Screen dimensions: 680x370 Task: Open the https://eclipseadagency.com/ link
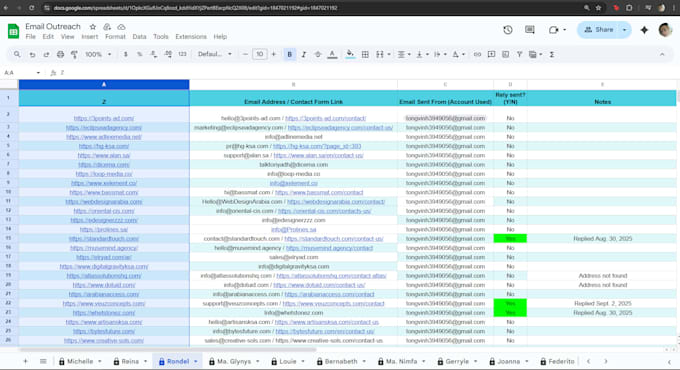pos(104,128)
